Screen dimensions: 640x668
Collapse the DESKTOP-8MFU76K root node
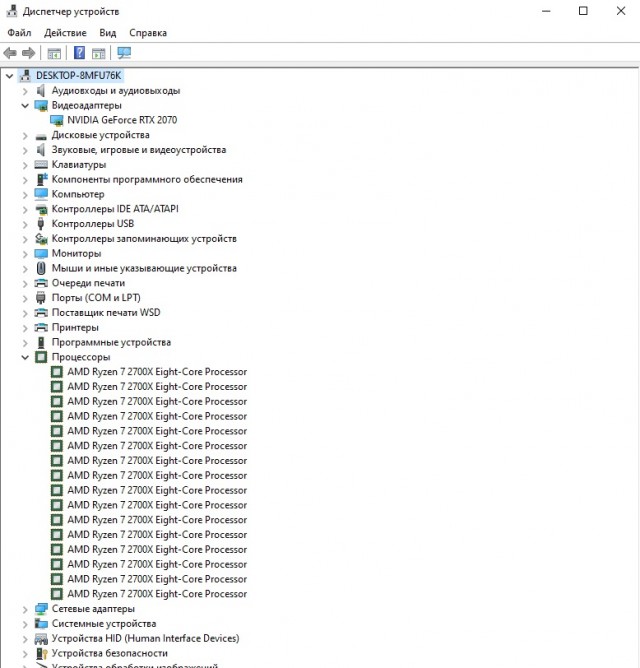point(9,76)
